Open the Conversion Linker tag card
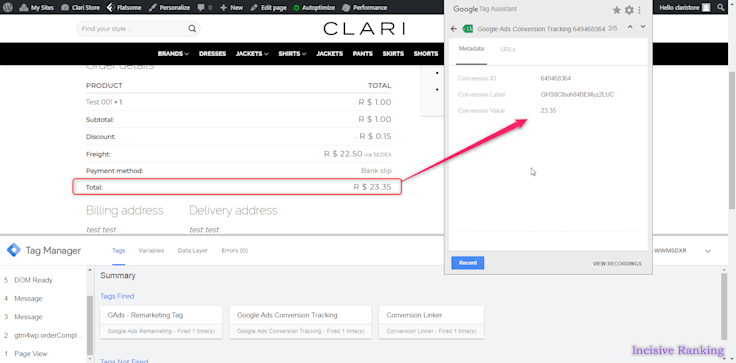 tap(431, 322)
